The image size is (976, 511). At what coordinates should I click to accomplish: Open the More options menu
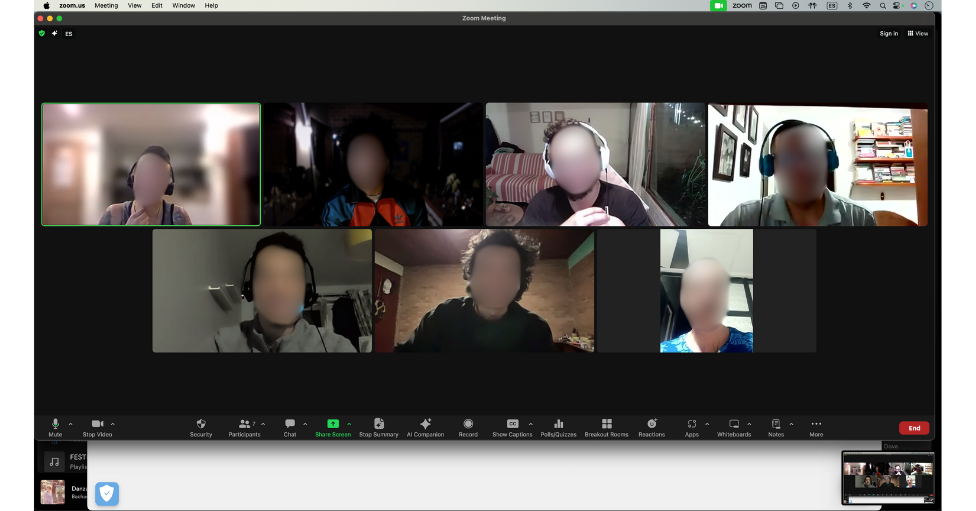(816, 428)
